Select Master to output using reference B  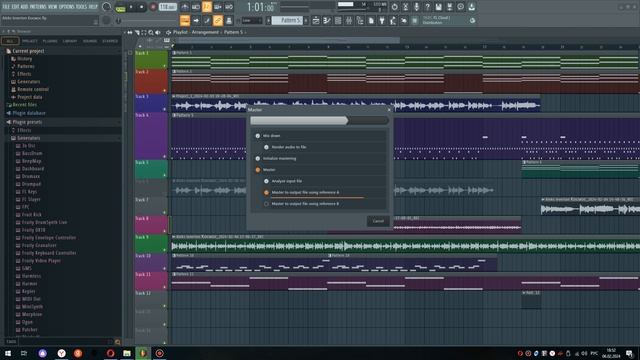pyautogui.click(x=266, y=204)
